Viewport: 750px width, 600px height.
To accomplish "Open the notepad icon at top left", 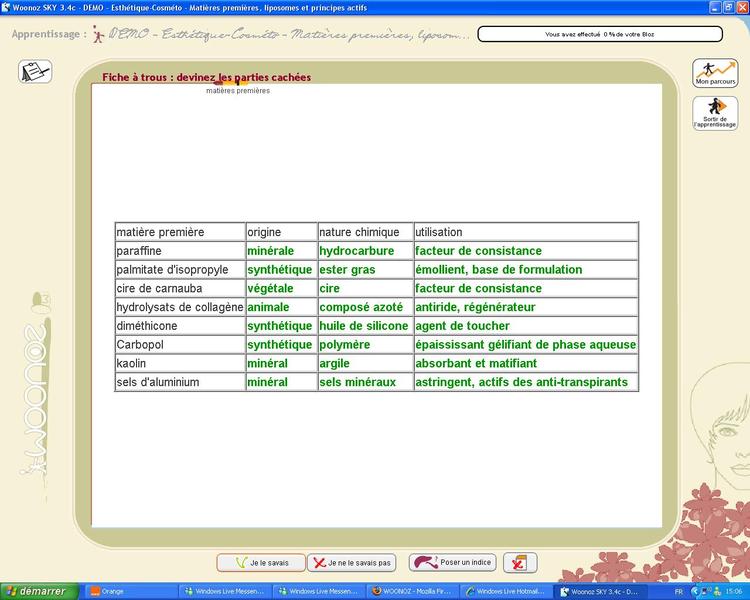I will [35, 72].
